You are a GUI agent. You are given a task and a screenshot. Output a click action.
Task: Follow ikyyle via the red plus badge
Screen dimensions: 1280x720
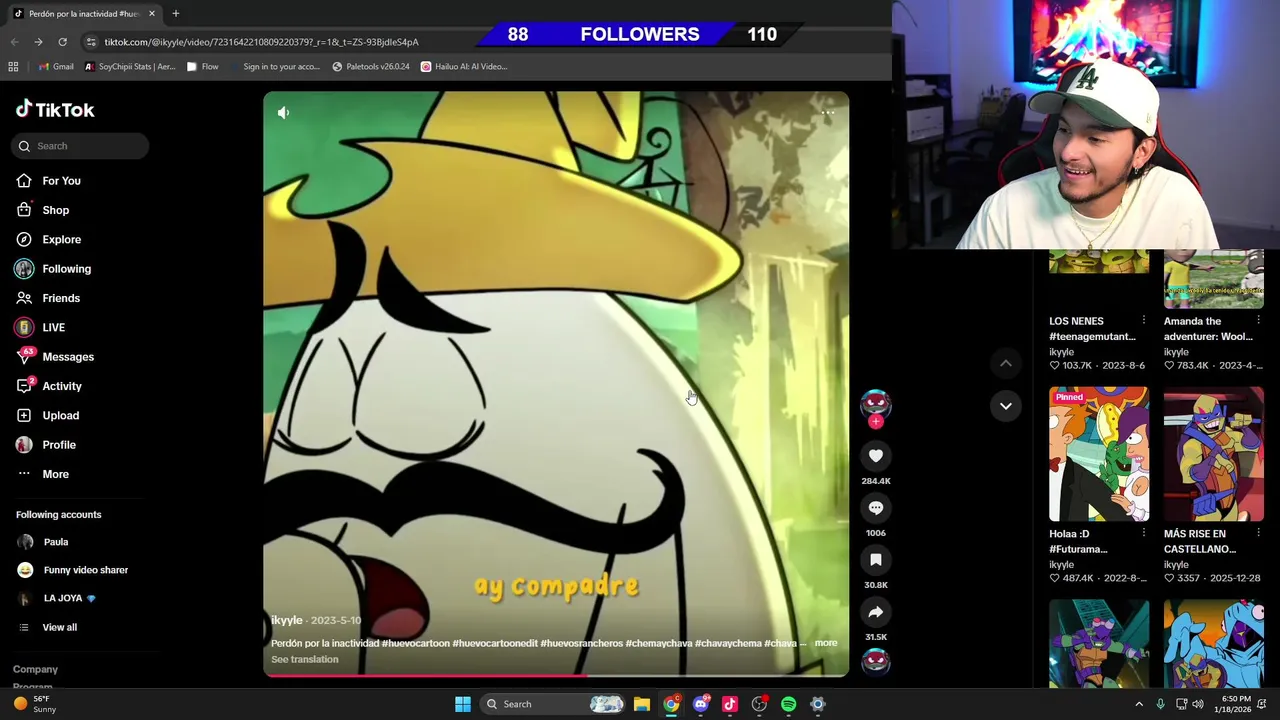875,422
